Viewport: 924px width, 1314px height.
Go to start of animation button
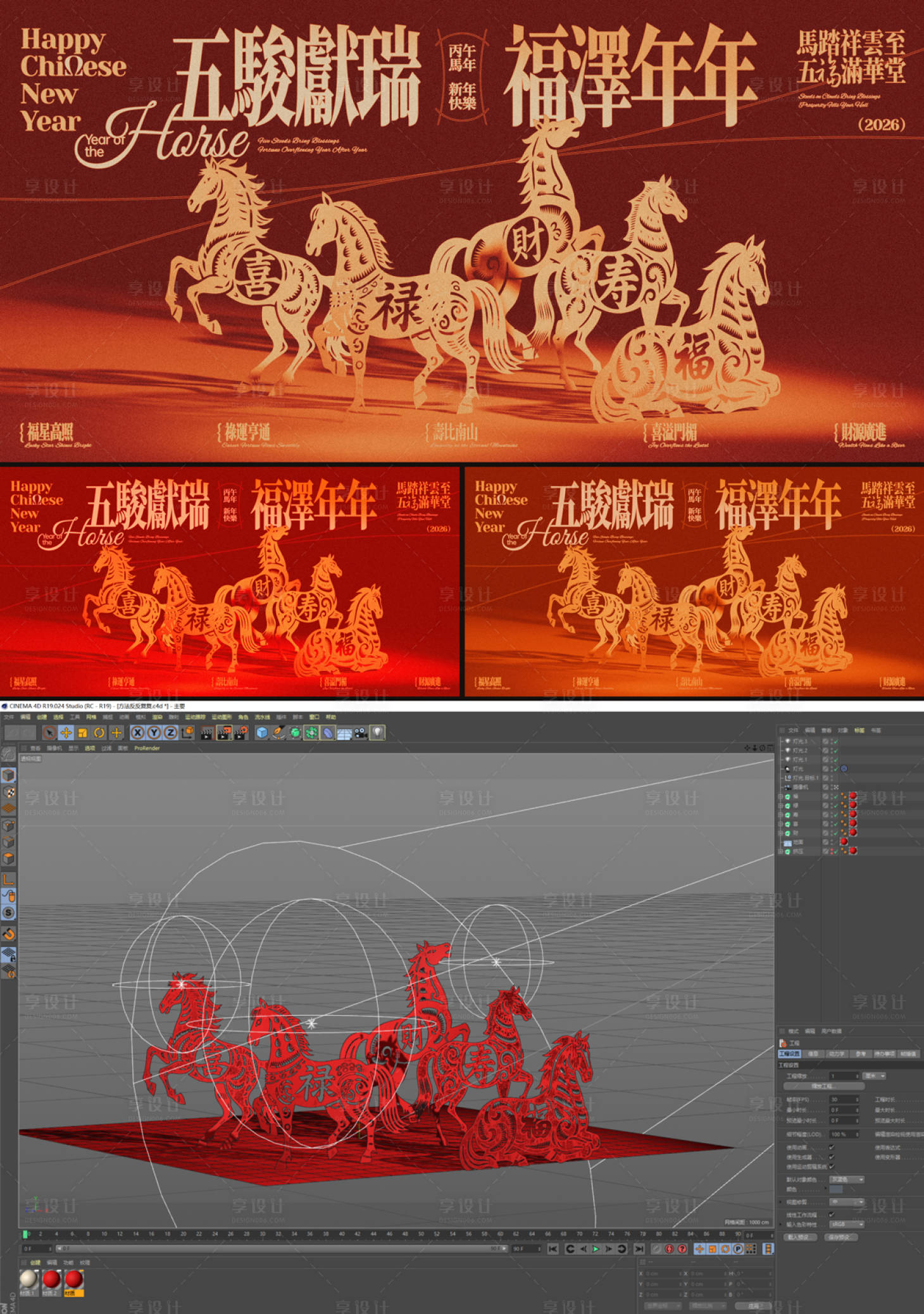point(553,1249)
